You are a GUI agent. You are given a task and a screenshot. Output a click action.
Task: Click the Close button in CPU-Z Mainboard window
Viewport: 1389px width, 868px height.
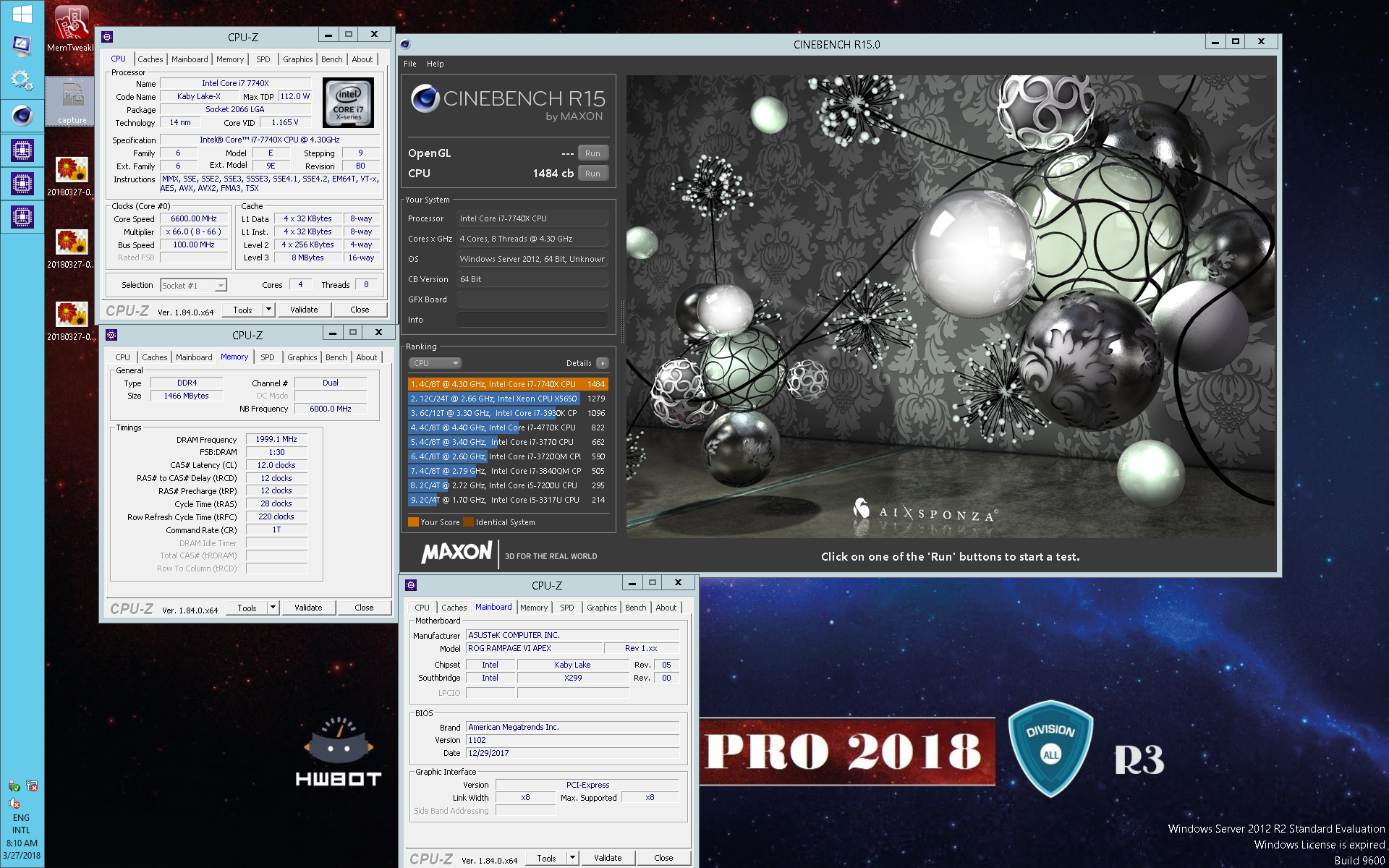(663, 858)
